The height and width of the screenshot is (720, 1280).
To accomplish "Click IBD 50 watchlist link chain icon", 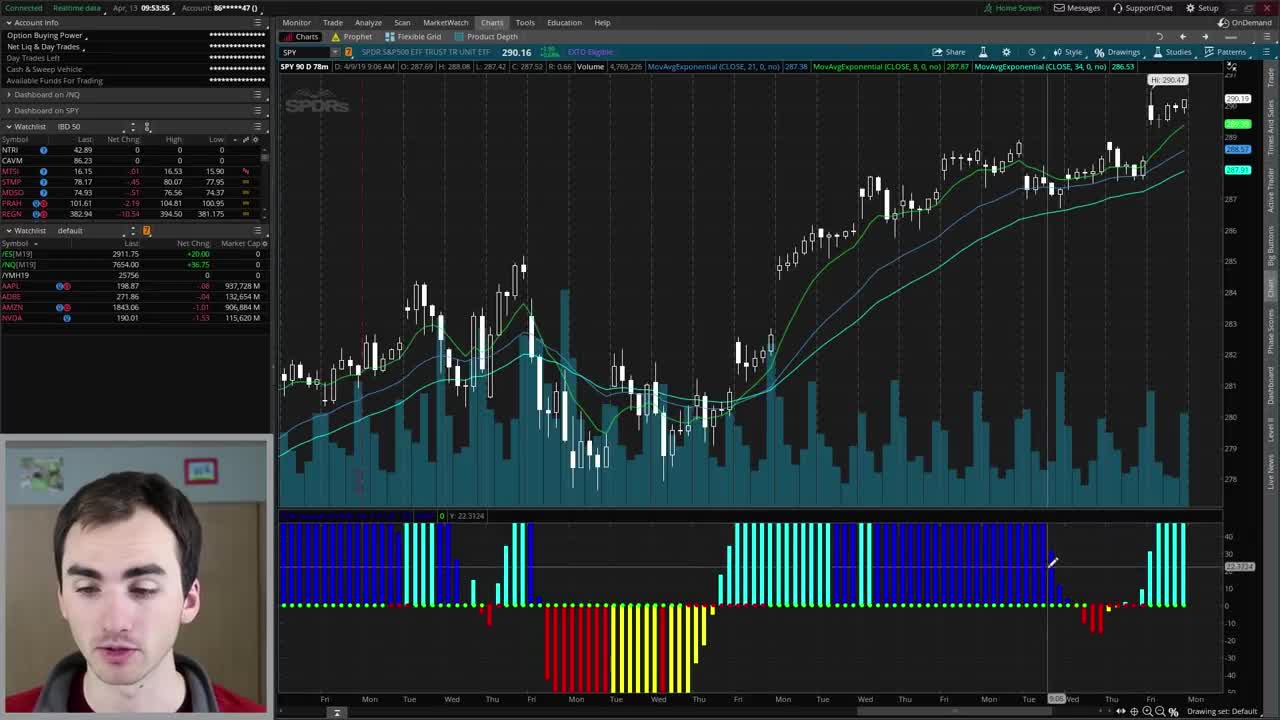I will (147, 127).
